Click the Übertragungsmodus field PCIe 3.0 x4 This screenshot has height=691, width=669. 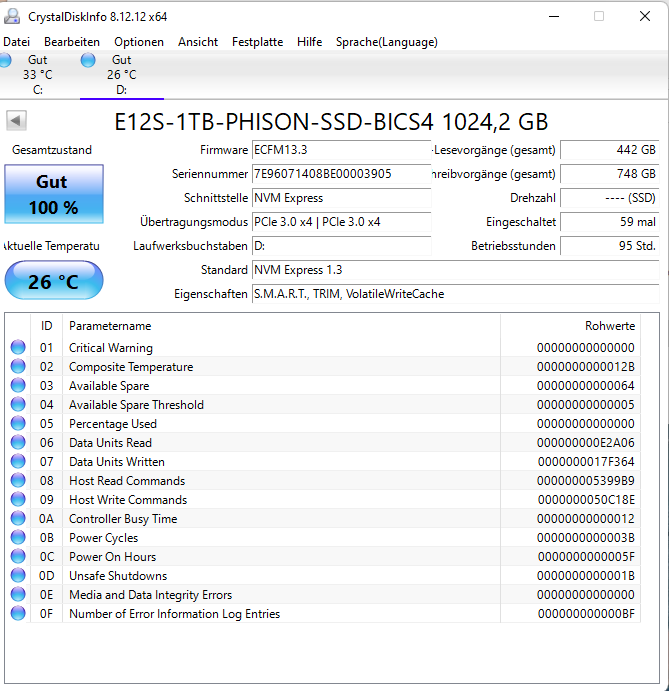[342, 222]
